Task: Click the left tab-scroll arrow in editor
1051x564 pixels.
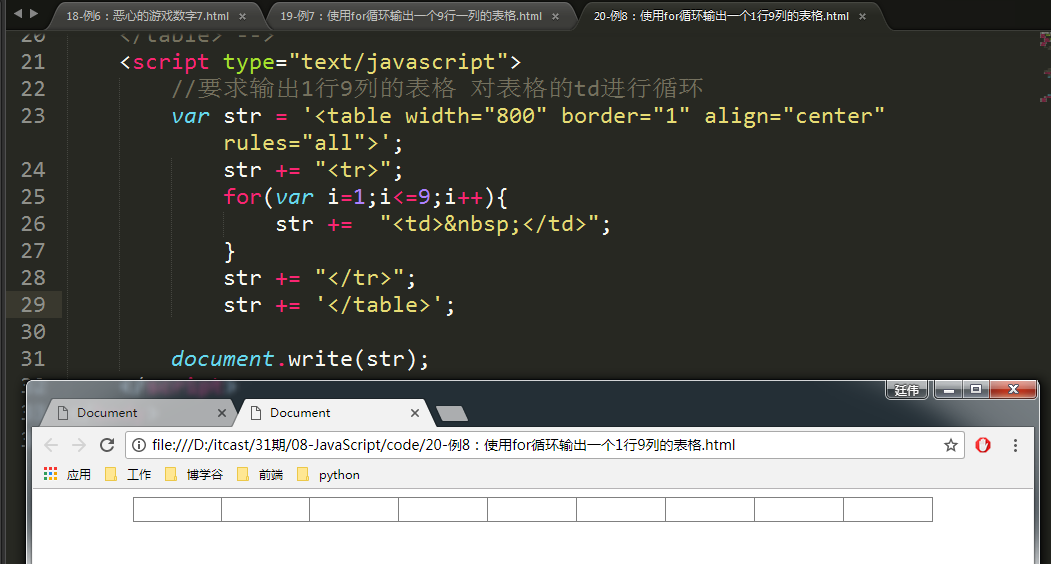Action: tap(17, 13)
